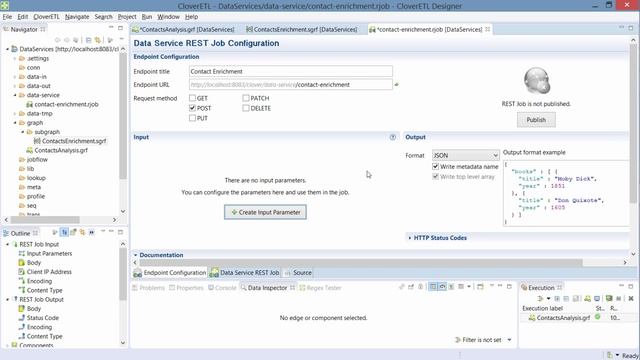640x360 pixels.
Task: Click Create Input Parameter button
Action: (x=265, y=212)
